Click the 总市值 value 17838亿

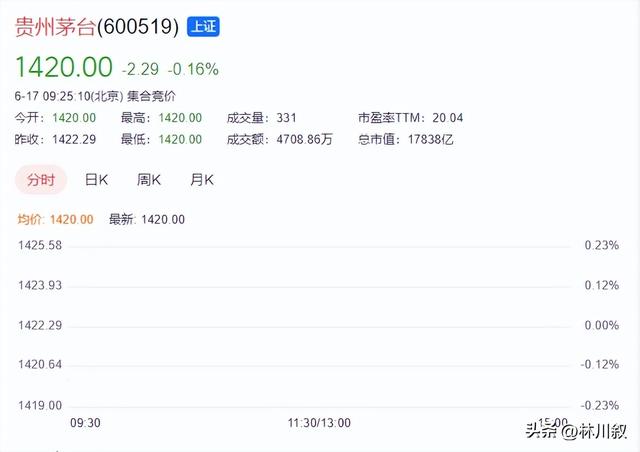coord(431,140)
